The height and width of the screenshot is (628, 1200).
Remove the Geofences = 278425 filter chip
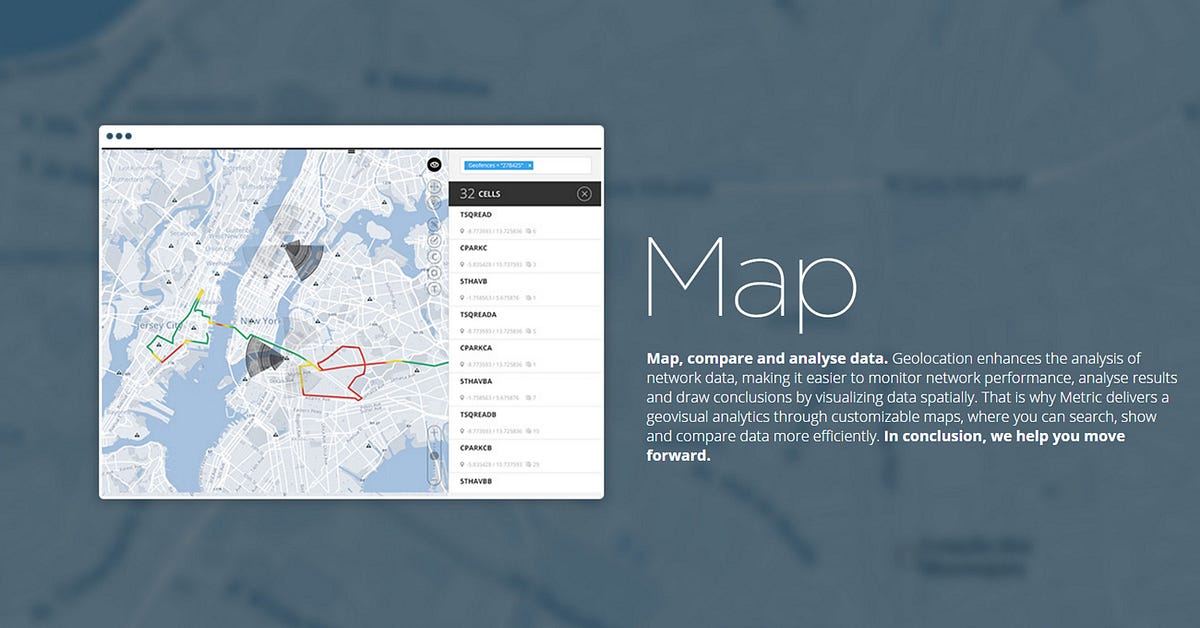coord(530,165)
